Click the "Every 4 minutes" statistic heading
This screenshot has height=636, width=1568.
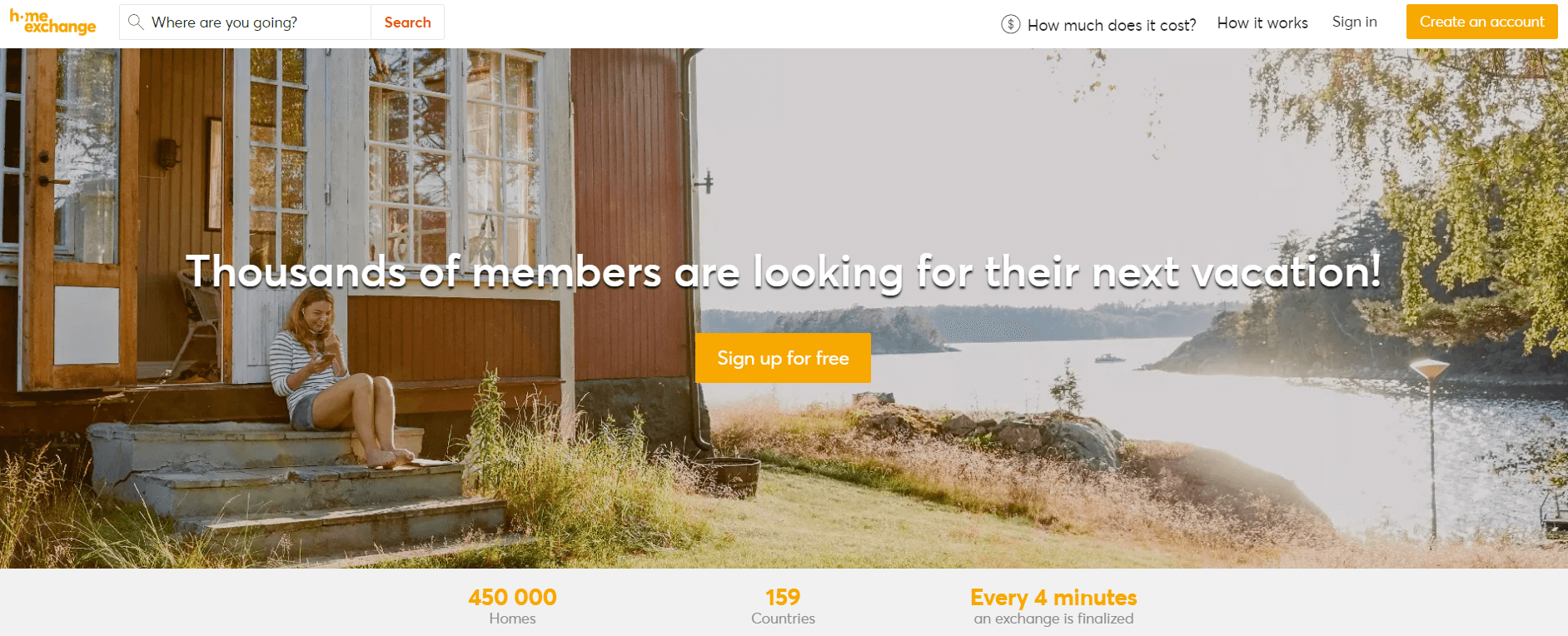coord(1053,598)
